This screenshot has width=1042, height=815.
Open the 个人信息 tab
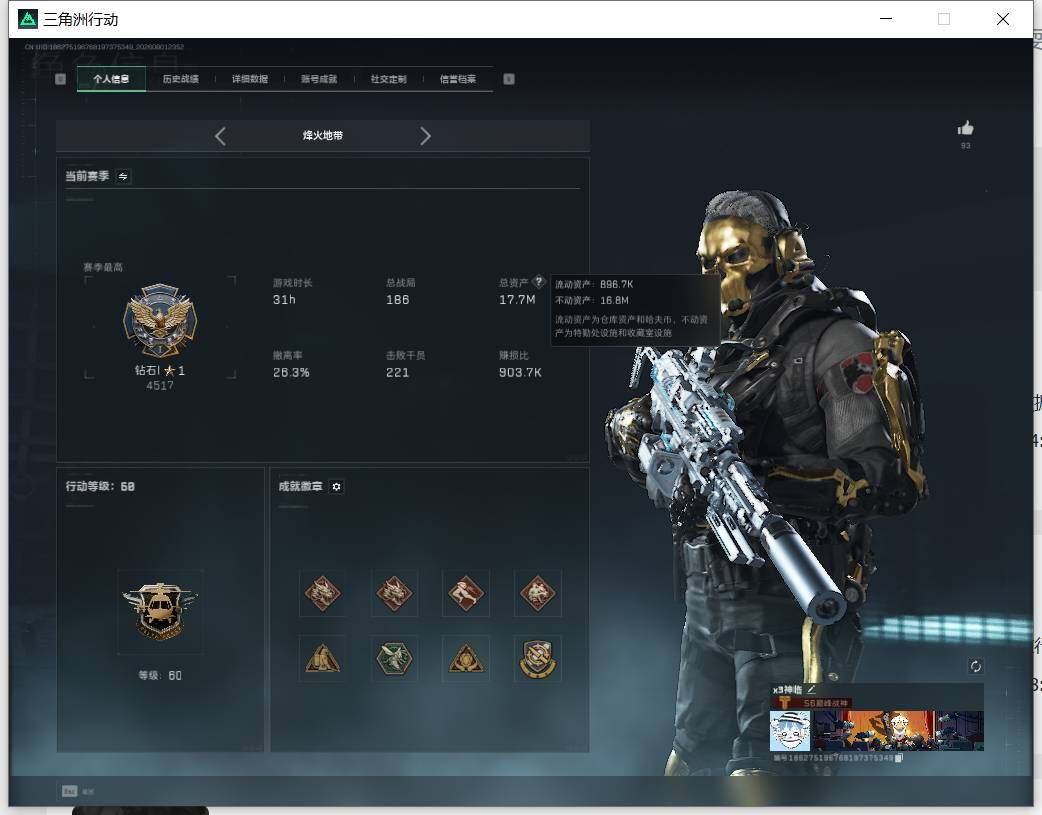[111, 79]
